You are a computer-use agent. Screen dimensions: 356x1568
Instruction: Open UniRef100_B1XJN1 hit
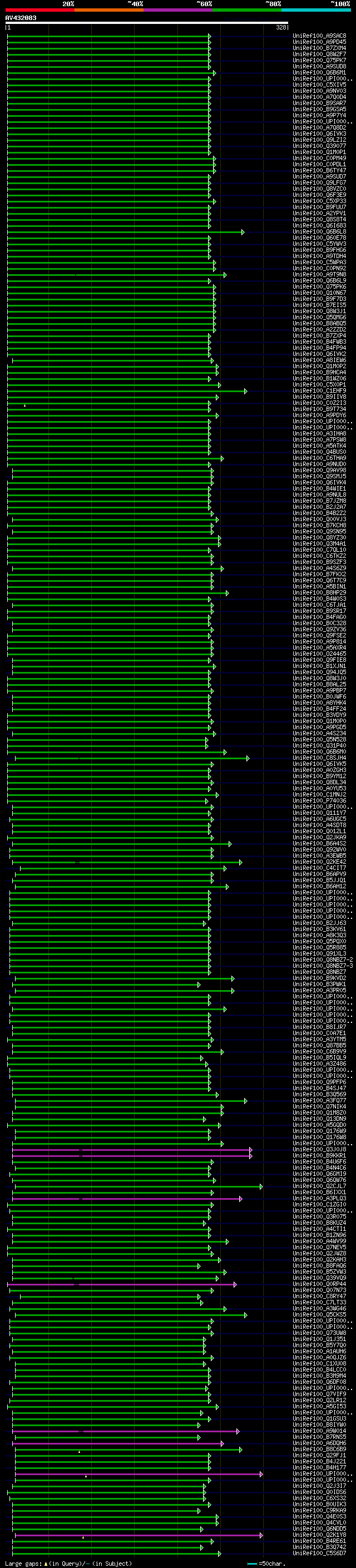(x=319, y=666)
